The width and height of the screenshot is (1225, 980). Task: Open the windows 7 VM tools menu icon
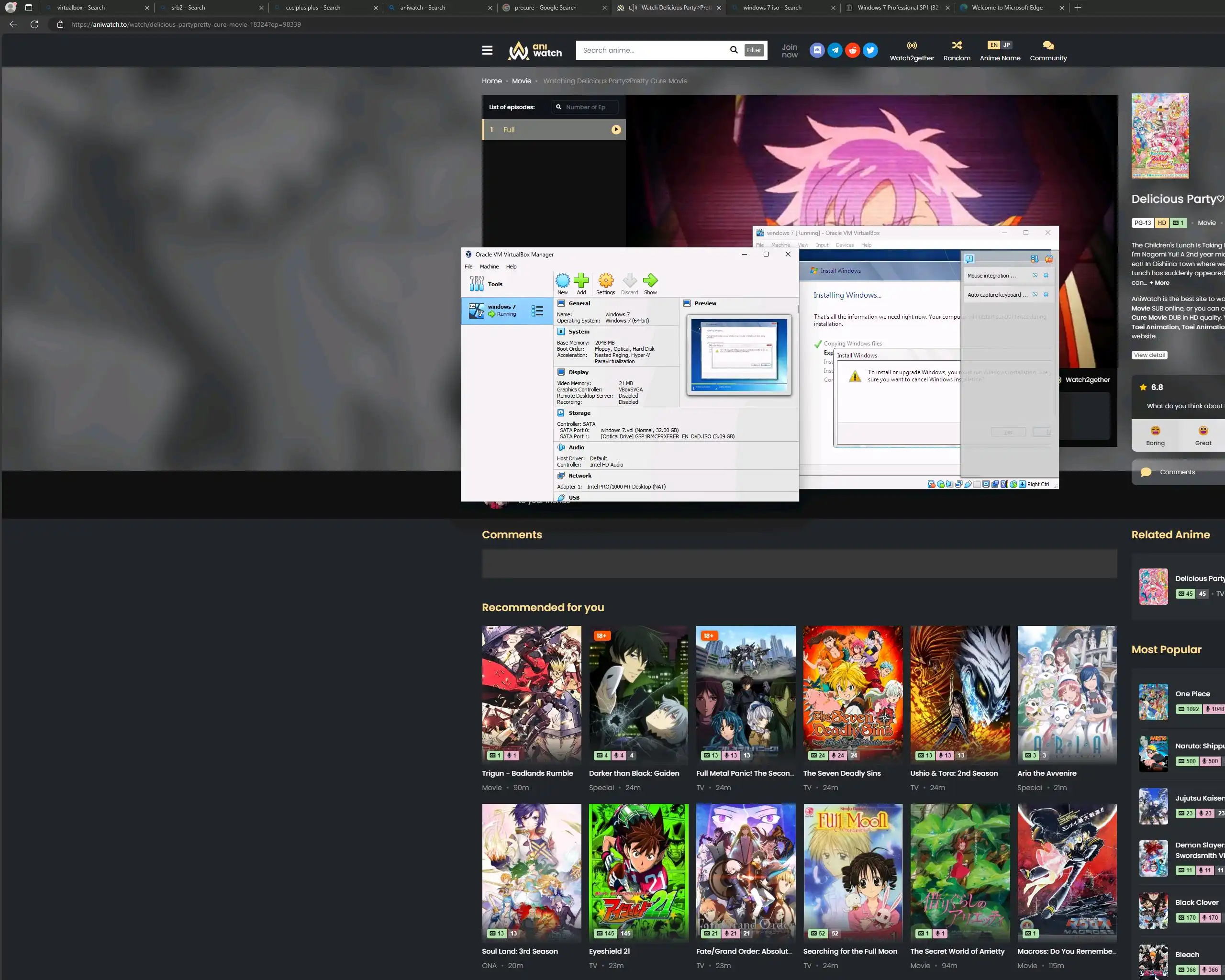tap(537, 311)
